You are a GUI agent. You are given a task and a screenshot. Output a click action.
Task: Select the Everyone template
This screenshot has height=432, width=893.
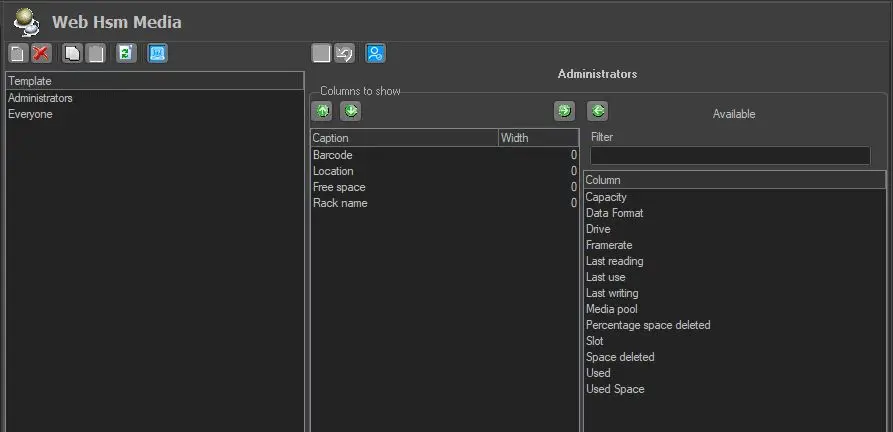tap(30, 114)
